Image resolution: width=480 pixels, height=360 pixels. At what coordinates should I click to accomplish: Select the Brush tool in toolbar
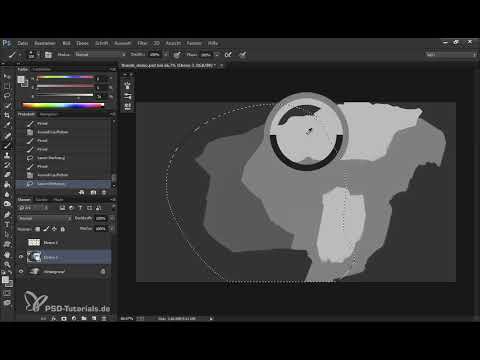pyautogui.click(x=7, y=145)
